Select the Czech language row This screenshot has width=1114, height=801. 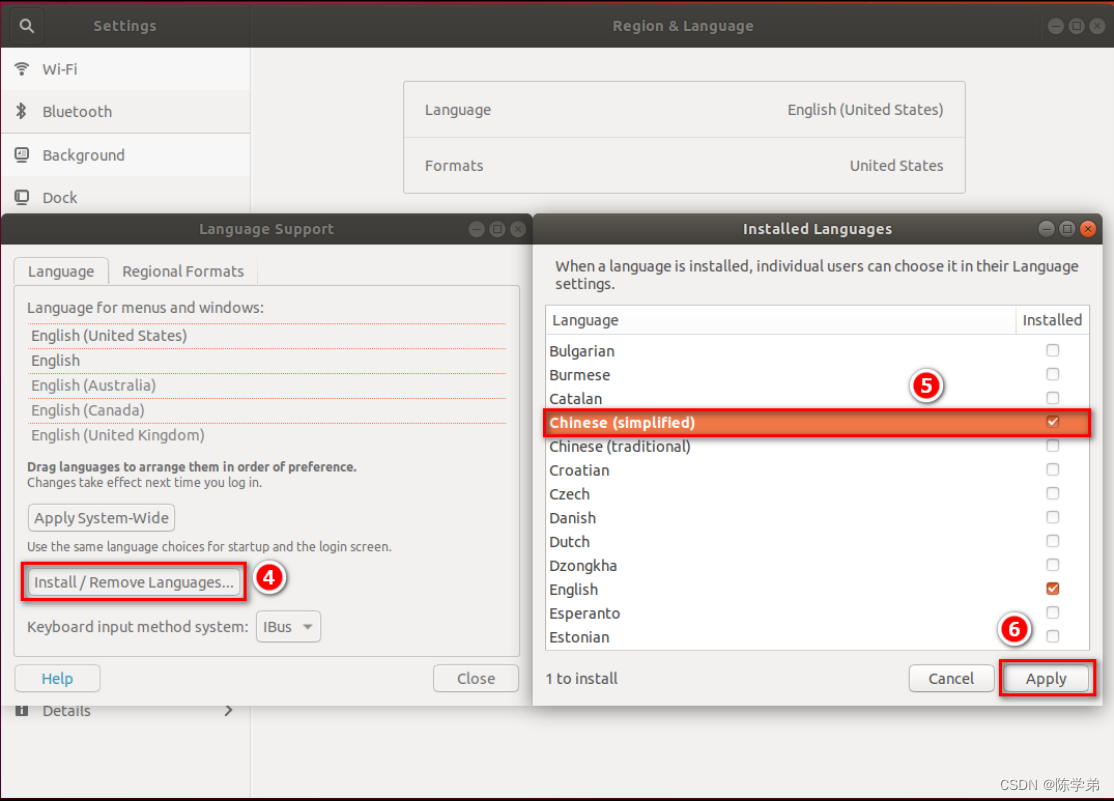click(x=817, y=494)
